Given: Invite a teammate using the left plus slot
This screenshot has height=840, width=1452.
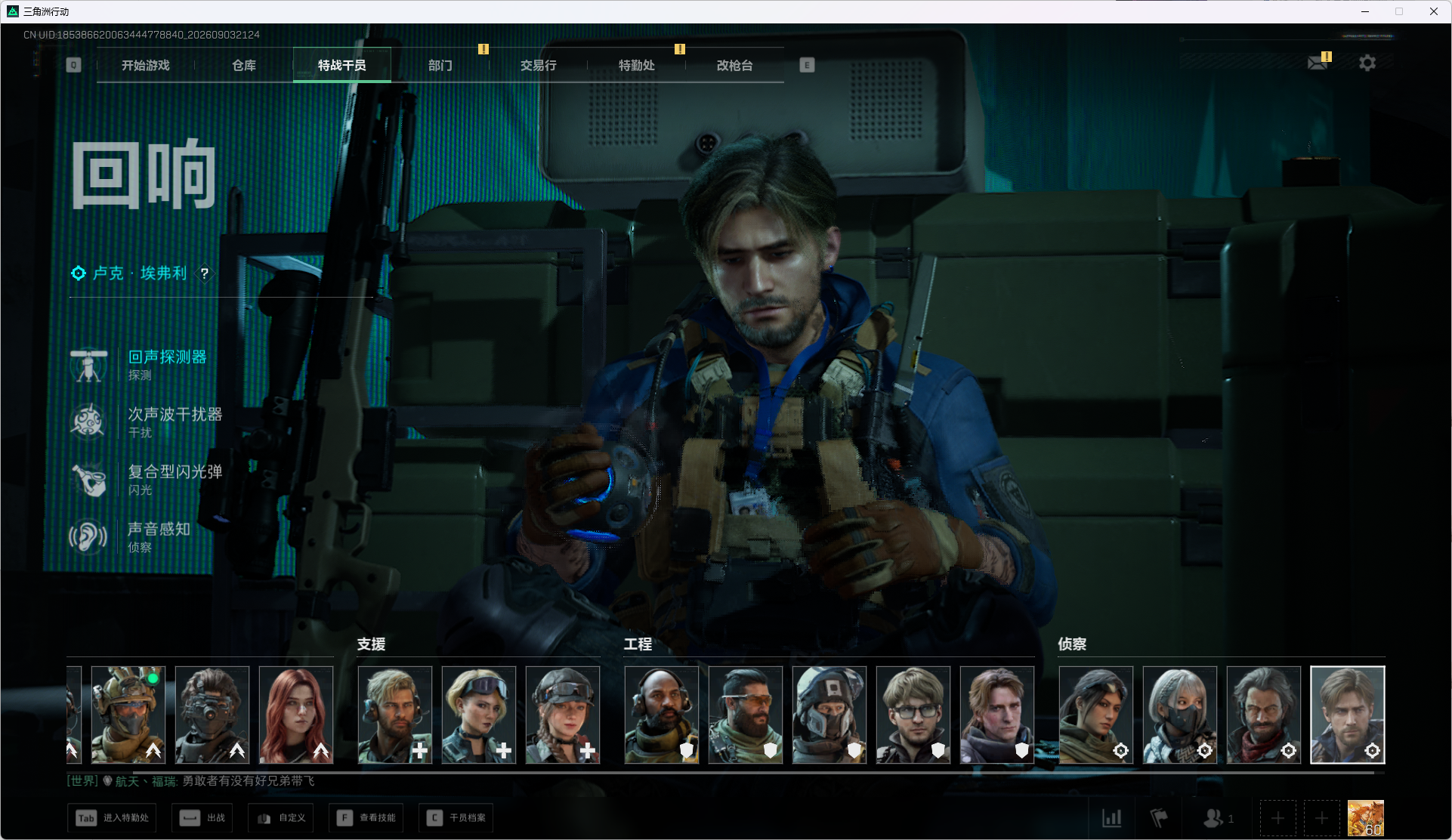Looking at the screenshot, I should pos(1278,818).
